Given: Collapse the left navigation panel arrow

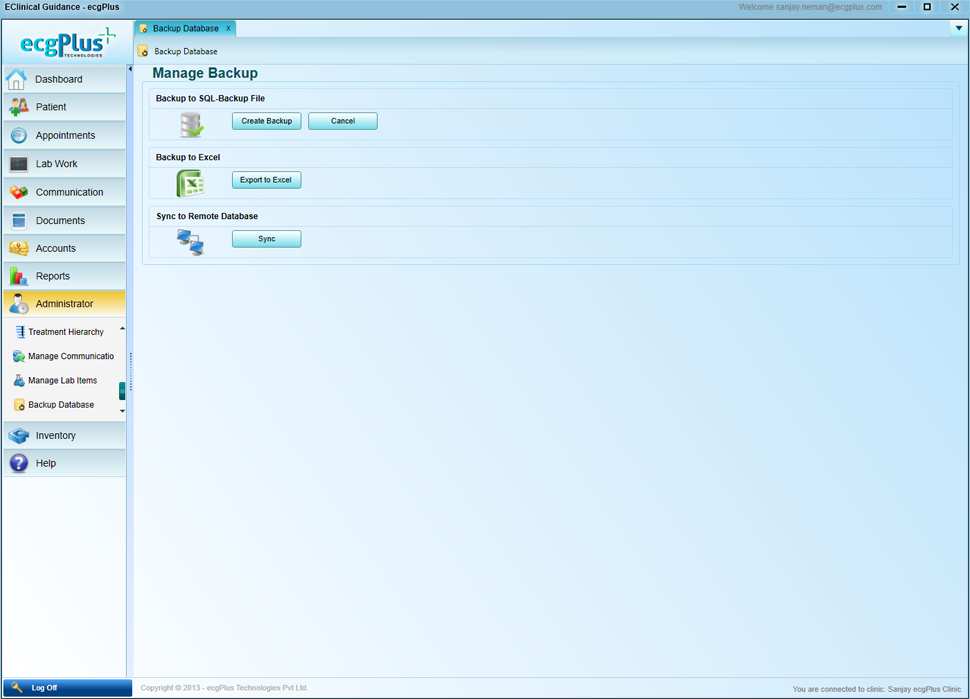Looking at the screenshot, I should pos(130,69).
